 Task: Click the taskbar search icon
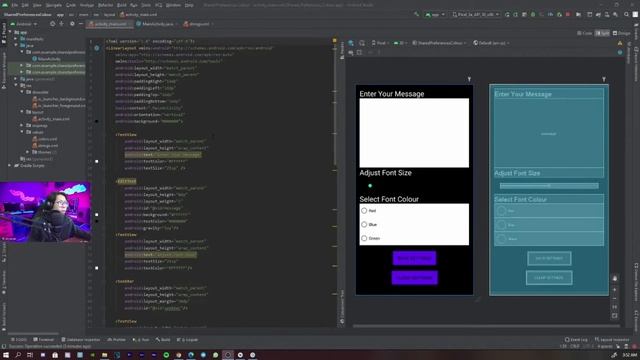18,355
